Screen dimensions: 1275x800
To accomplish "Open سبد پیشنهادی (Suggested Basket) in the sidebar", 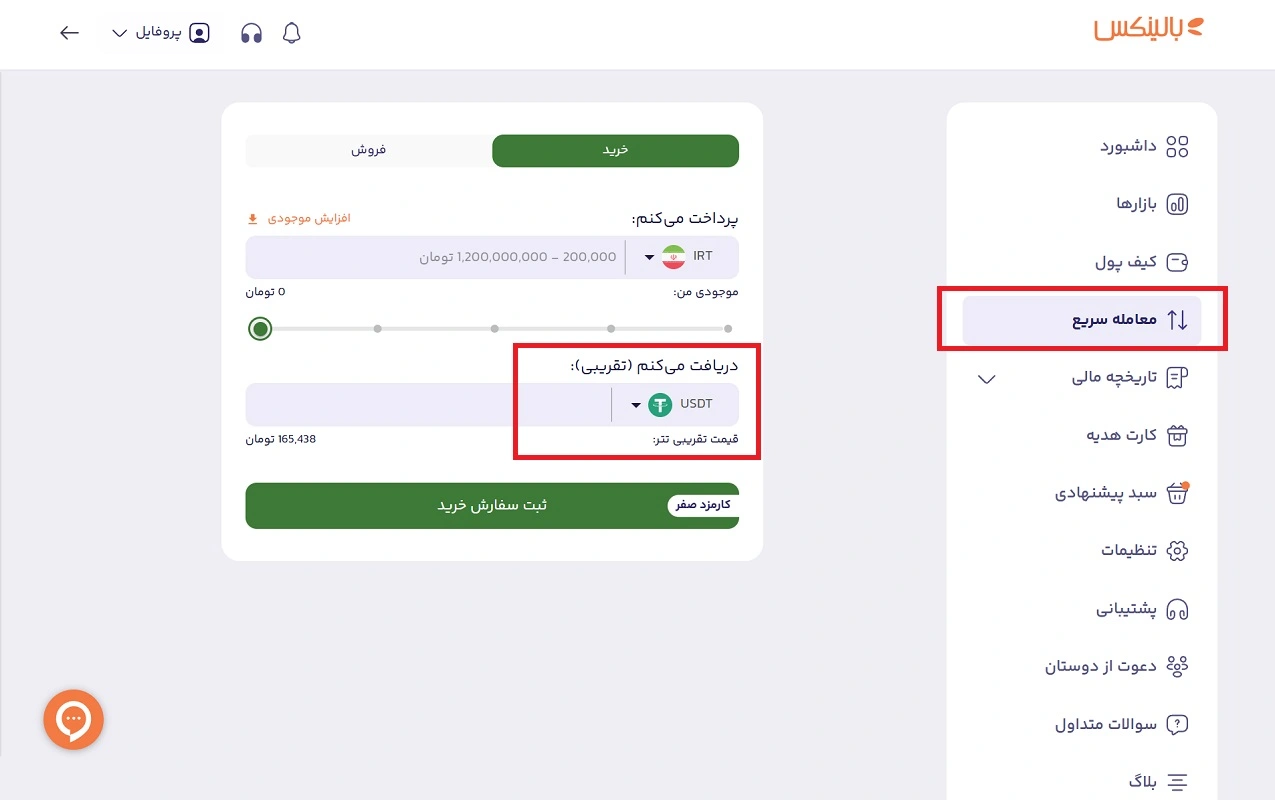I will [x=1130, y=492].
